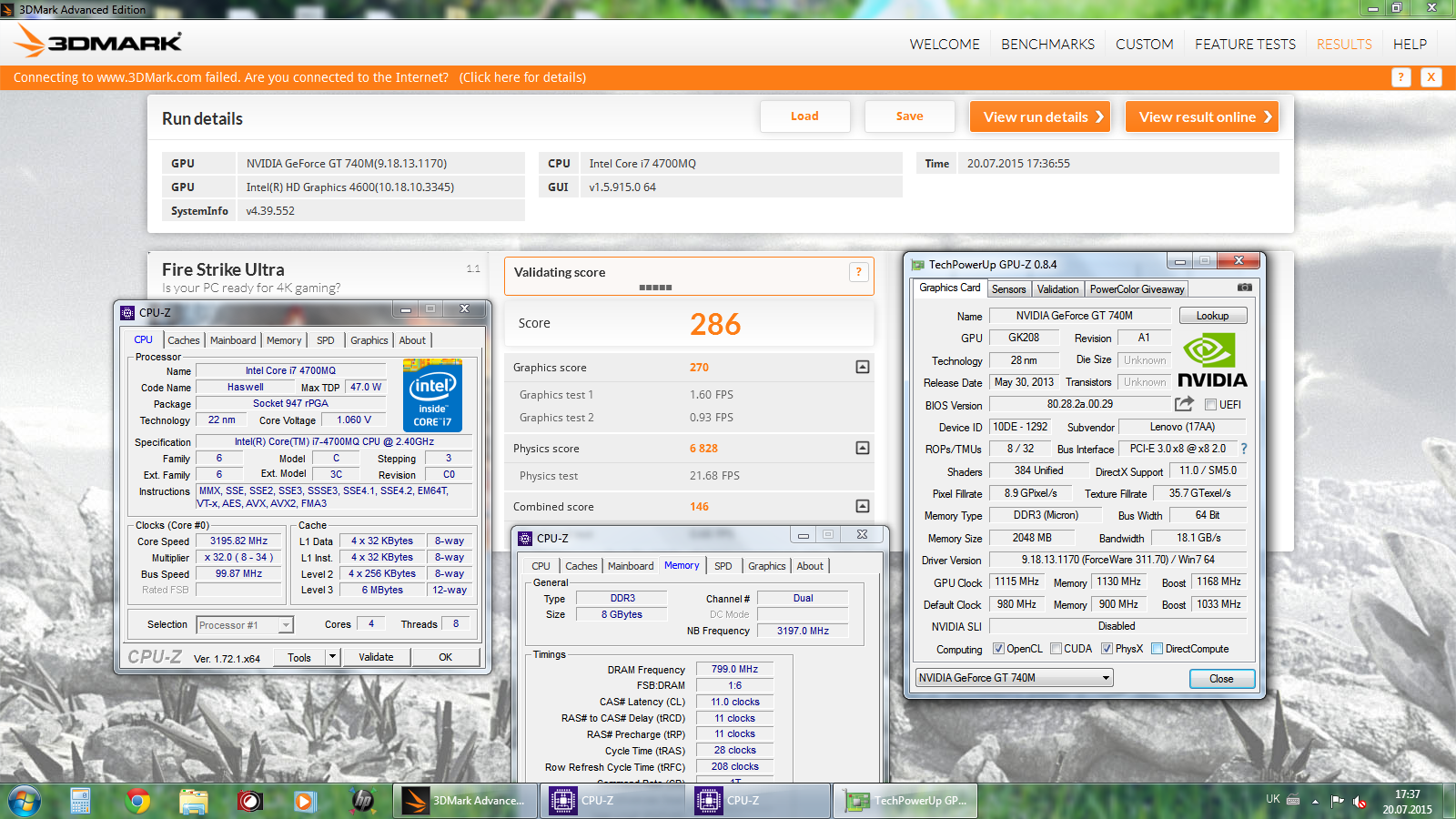Open the Windows Start menu
1456x819 pixels.
(25, 801)
